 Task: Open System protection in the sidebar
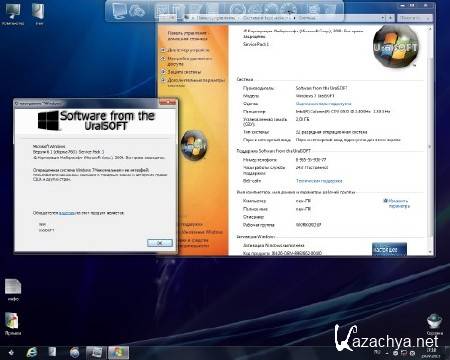pos(184,72)
